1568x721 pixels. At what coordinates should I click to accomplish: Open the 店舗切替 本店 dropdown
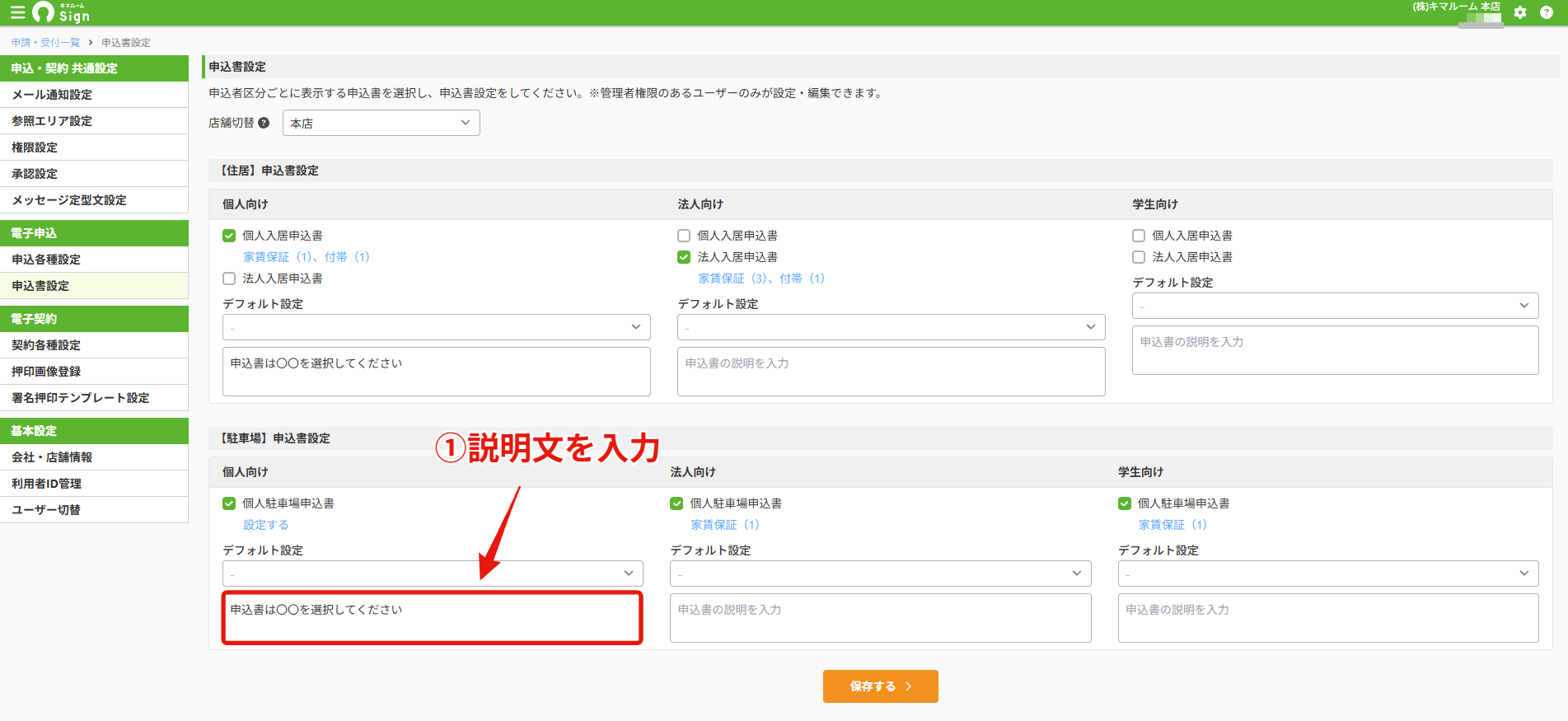click(x=381, y=123)
